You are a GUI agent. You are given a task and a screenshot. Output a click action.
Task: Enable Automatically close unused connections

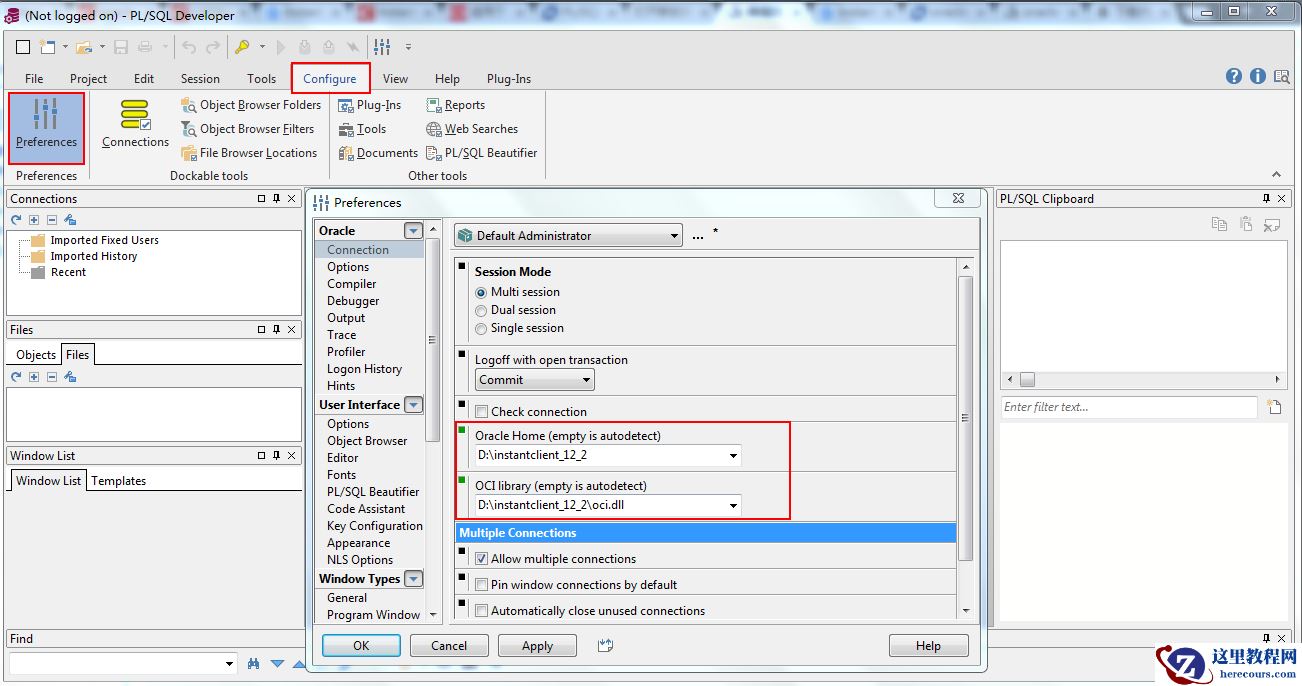482,611
